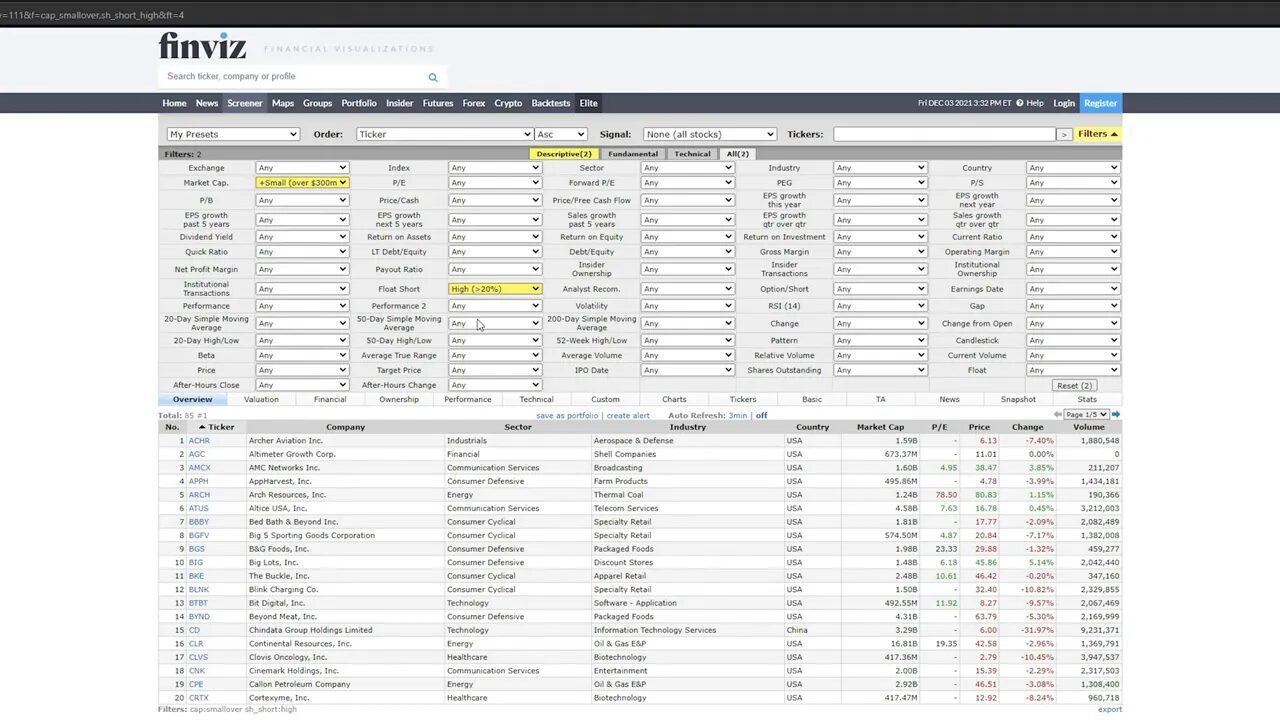Click the export link
Viewport: 1280px width, 720px height.
coord(1110,709)
